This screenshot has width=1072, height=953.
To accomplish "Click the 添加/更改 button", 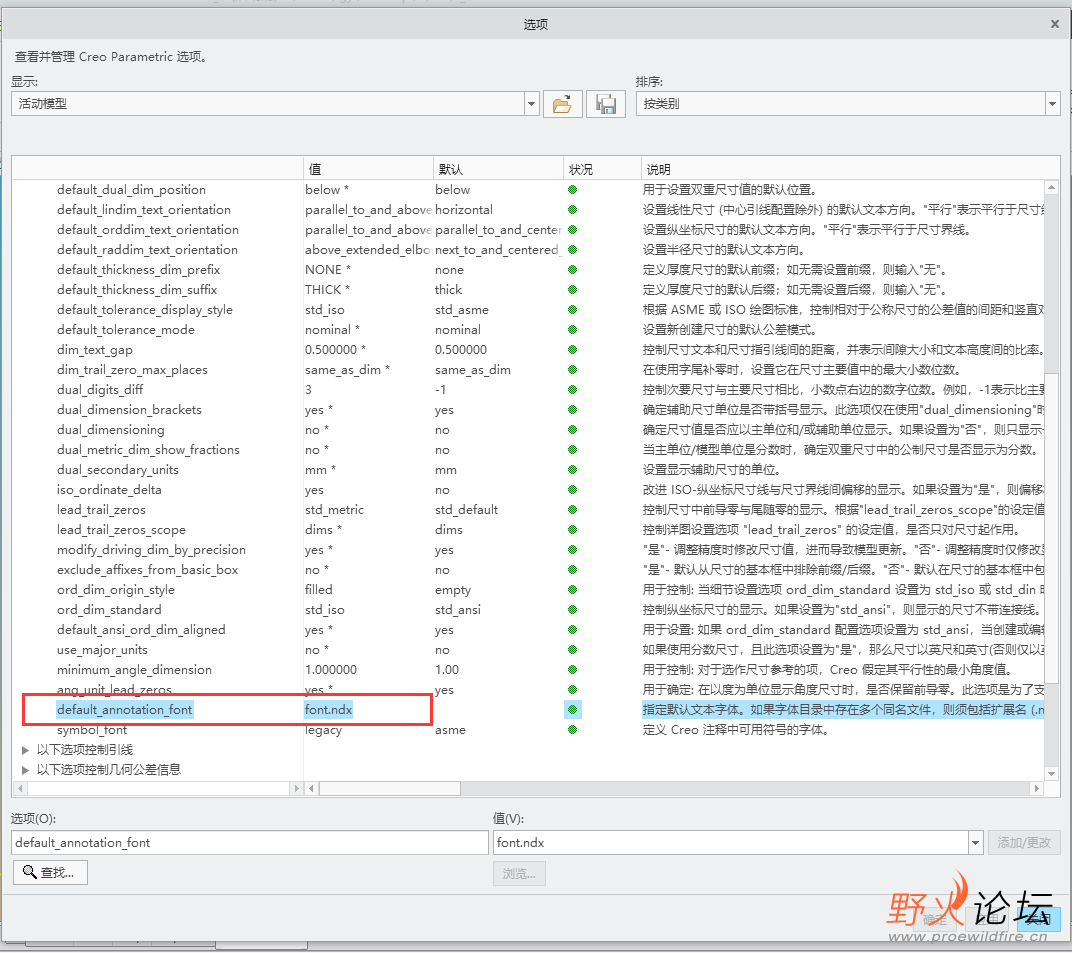I will (x=1023, y=843).
